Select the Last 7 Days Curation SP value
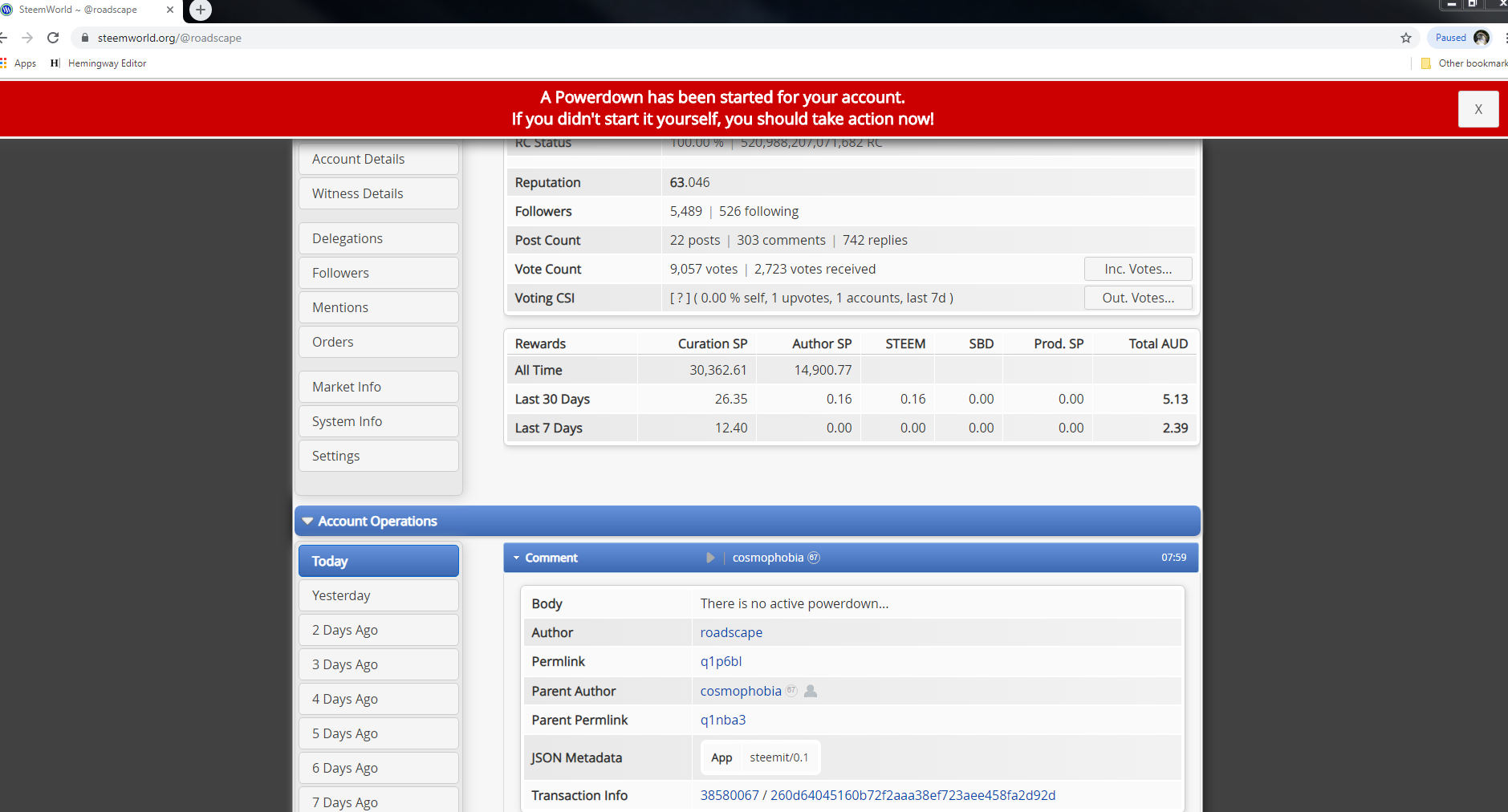 pos(731,428)
